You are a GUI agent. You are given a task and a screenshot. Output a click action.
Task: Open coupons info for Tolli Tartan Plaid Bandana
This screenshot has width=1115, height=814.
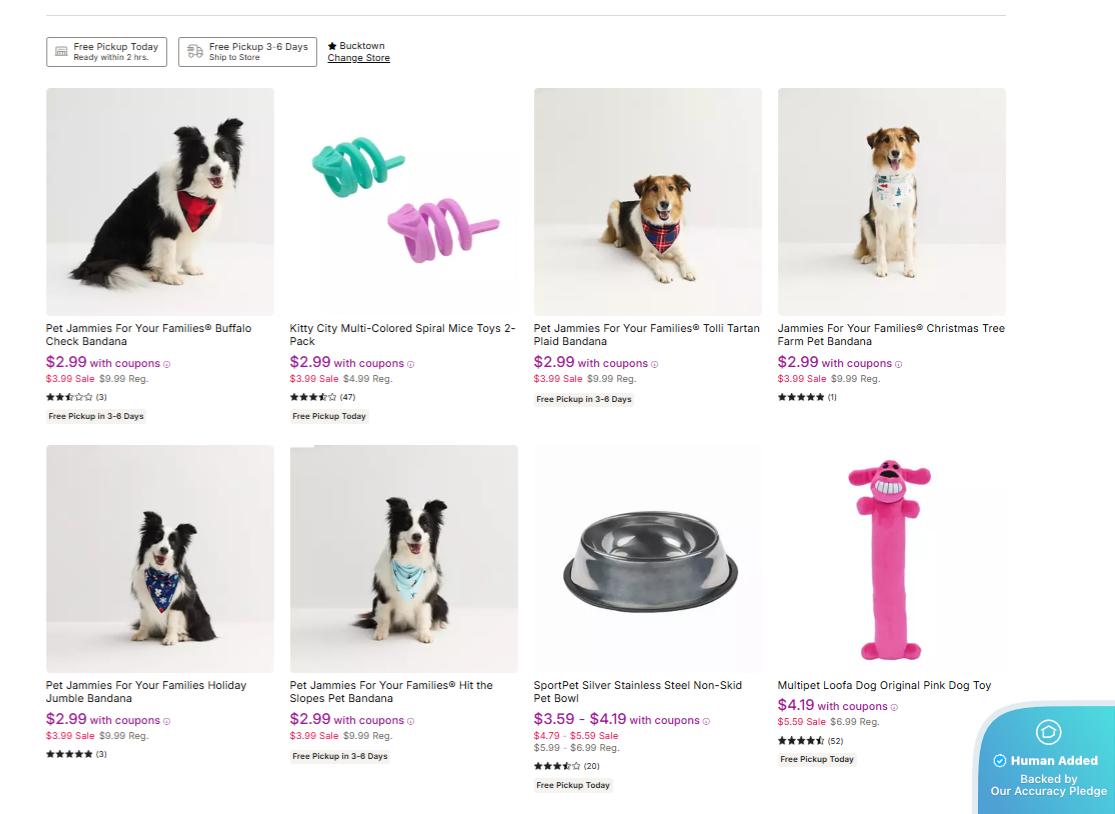click(x=653, y=362)
